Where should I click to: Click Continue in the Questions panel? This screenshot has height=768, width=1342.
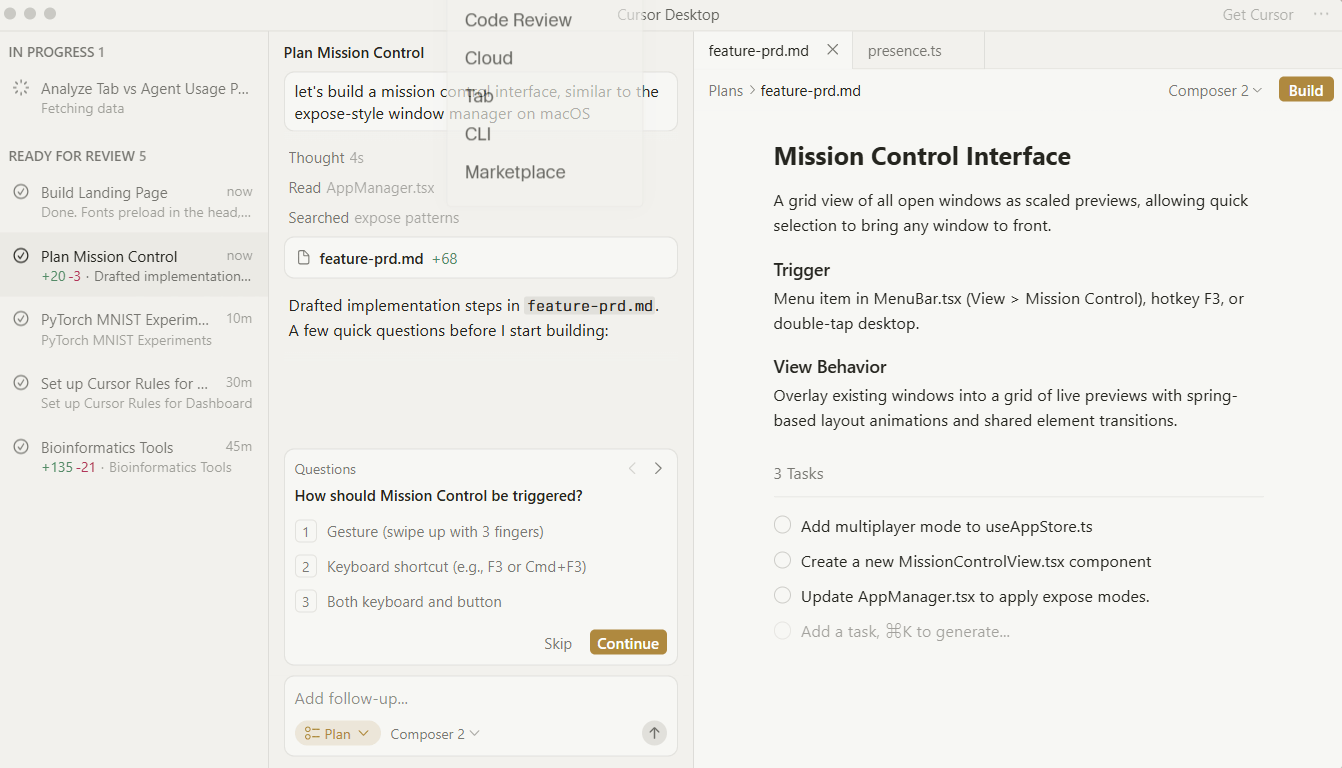point(628,643)
